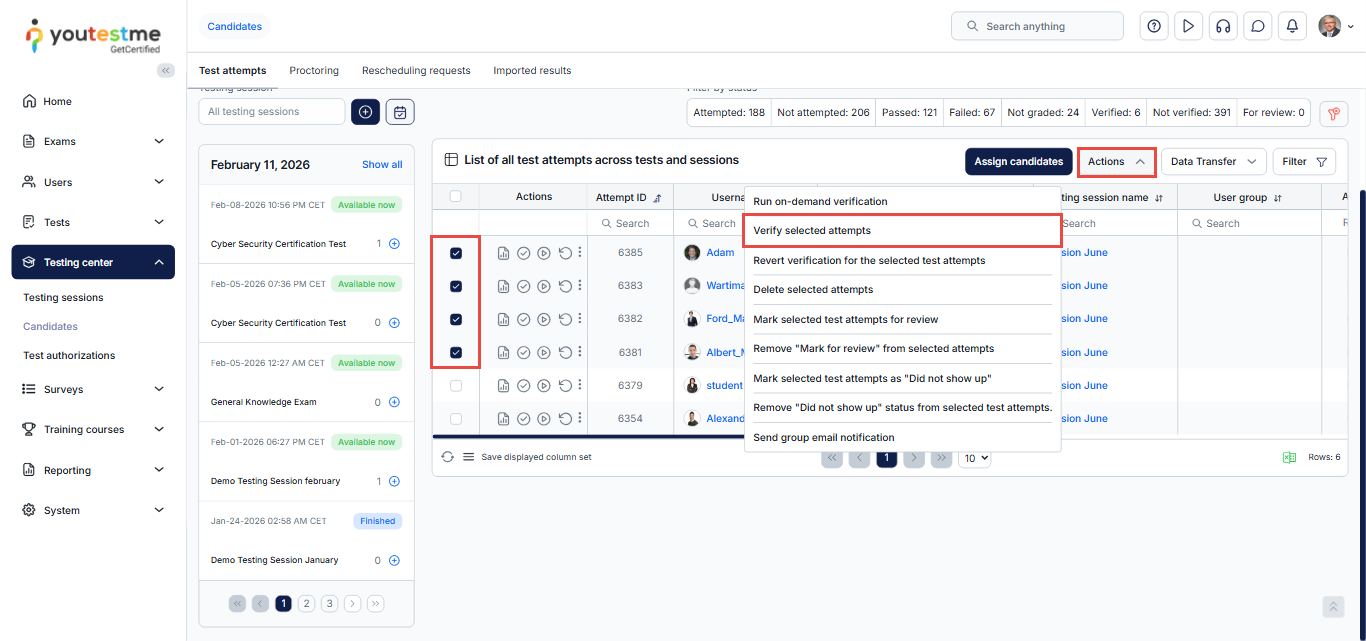The image size is (1366, 641).
Task: Click the notifications bell icon
Action: click(x=1292, y=26)
